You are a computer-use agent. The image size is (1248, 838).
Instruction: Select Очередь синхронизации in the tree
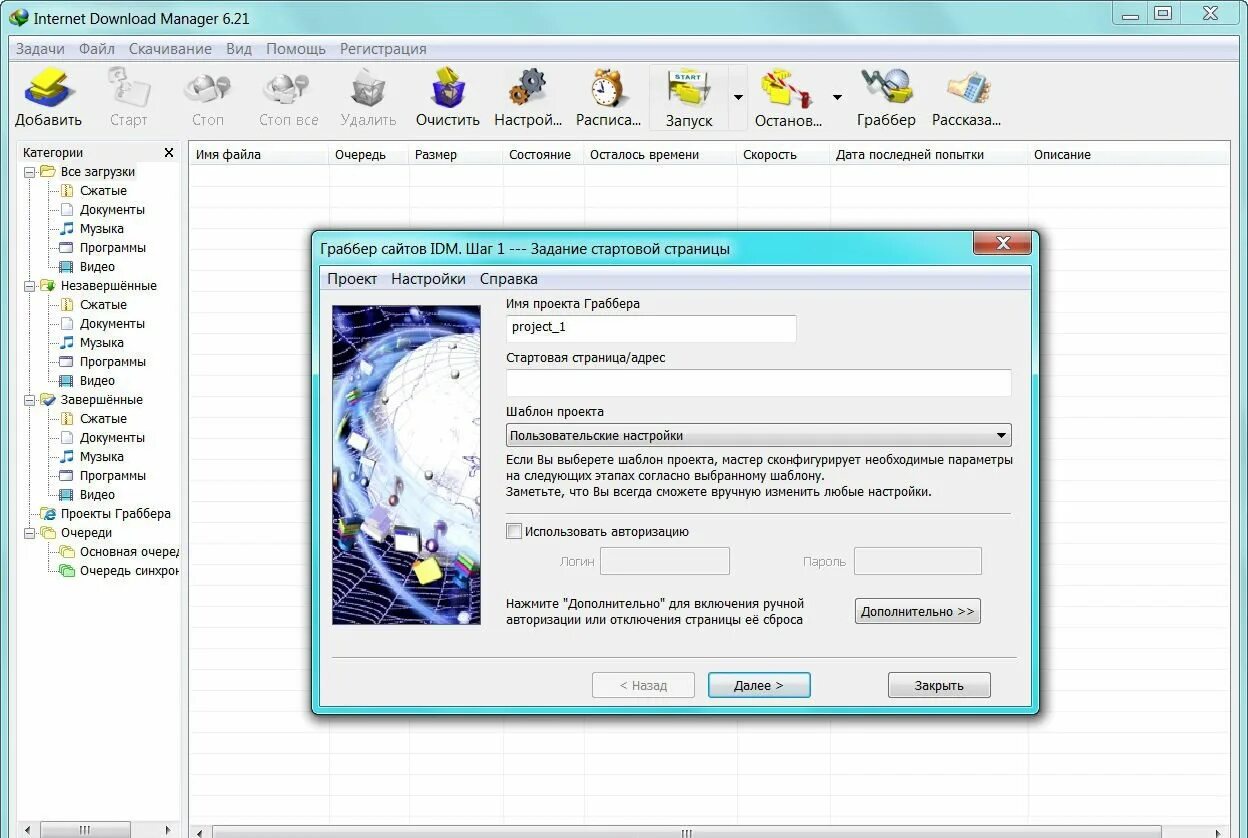point(129,571)
